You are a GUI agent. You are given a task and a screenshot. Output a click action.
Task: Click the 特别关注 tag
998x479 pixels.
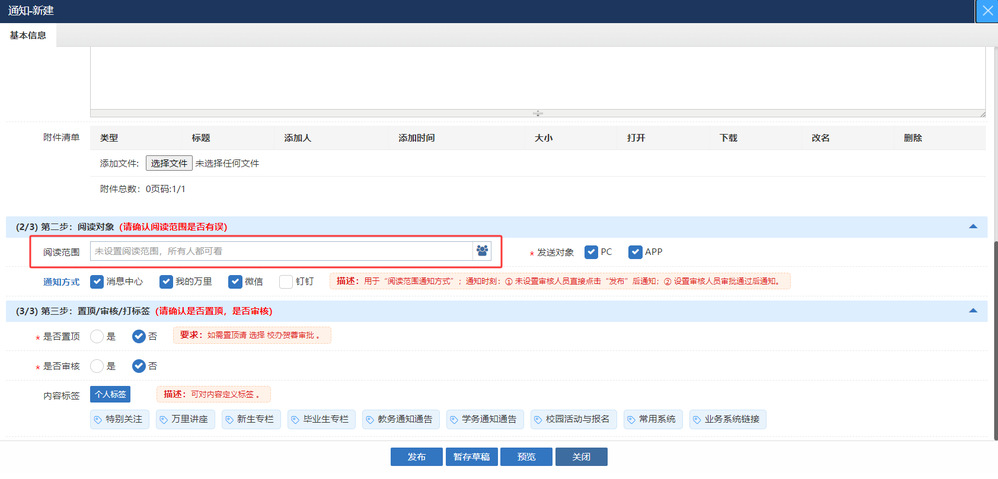120,419
